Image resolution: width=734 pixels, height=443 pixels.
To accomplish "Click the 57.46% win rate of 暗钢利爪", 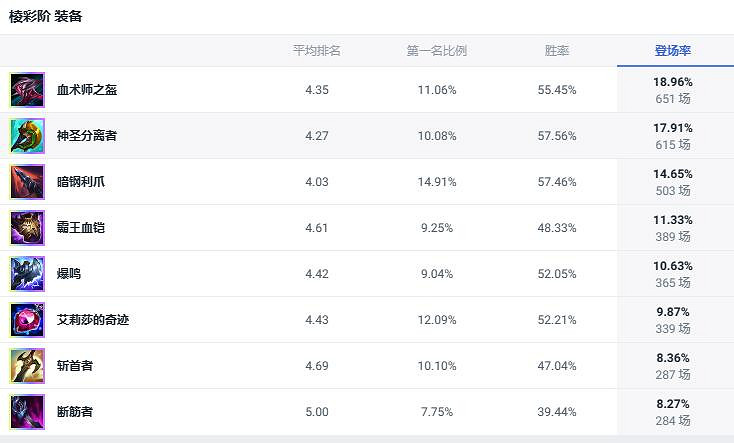I will 557,182.
